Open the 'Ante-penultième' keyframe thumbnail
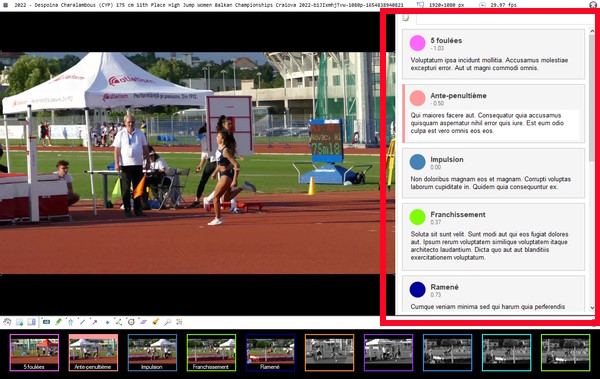 93,353
